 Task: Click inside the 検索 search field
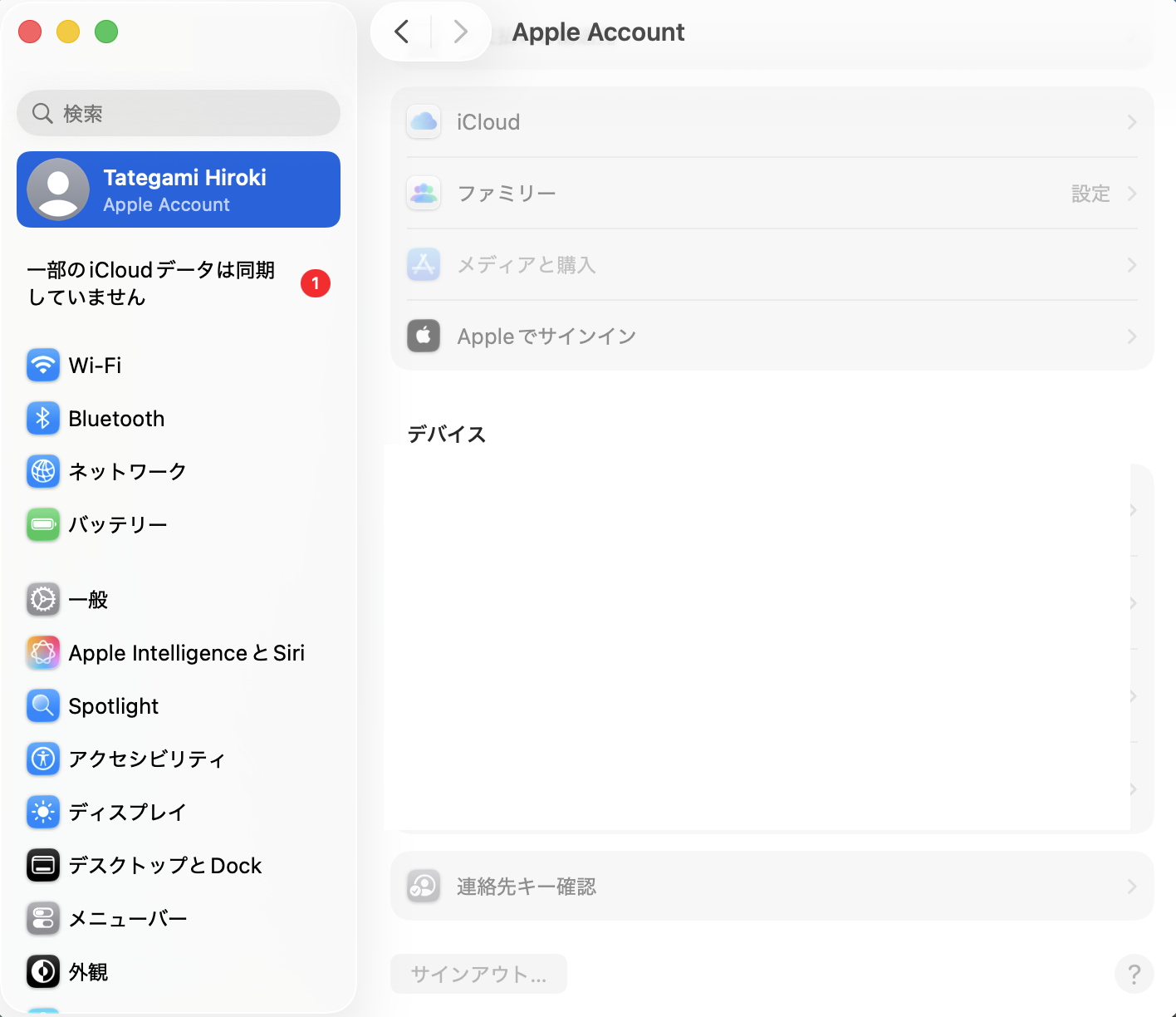[x=179, y=113]
